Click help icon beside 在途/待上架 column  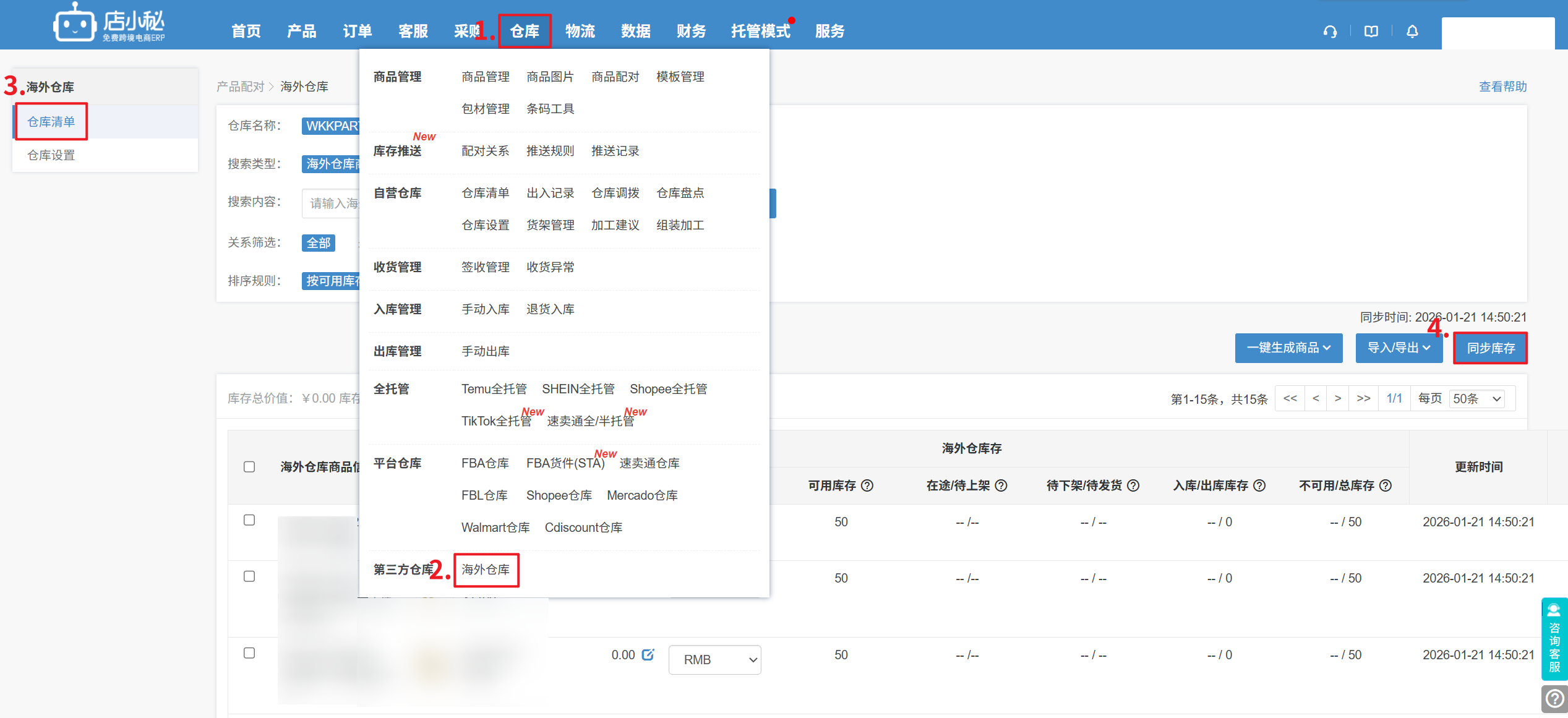(x=1001, y=485)
